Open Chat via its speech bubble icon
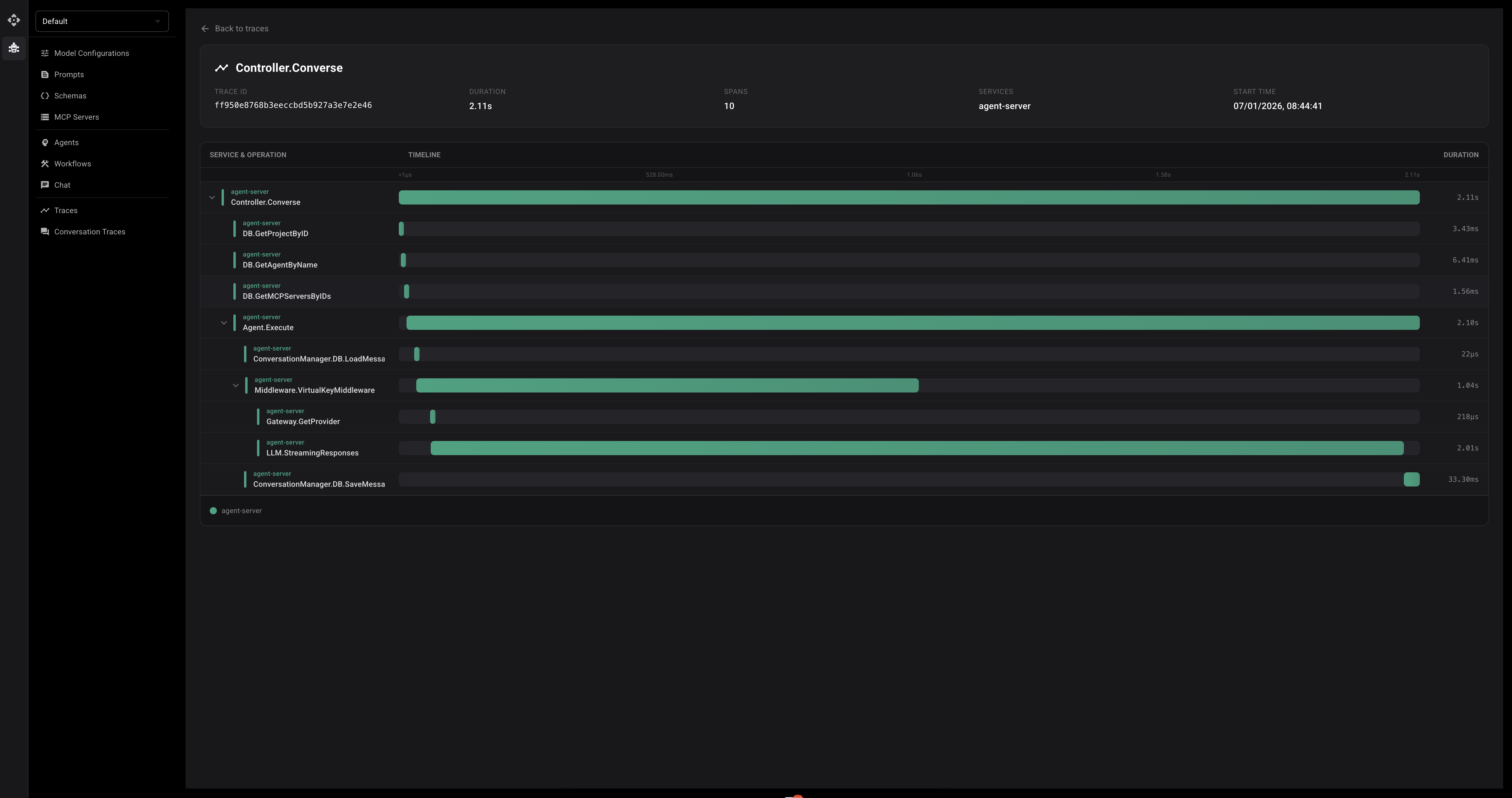 click(x=45, y=184)
